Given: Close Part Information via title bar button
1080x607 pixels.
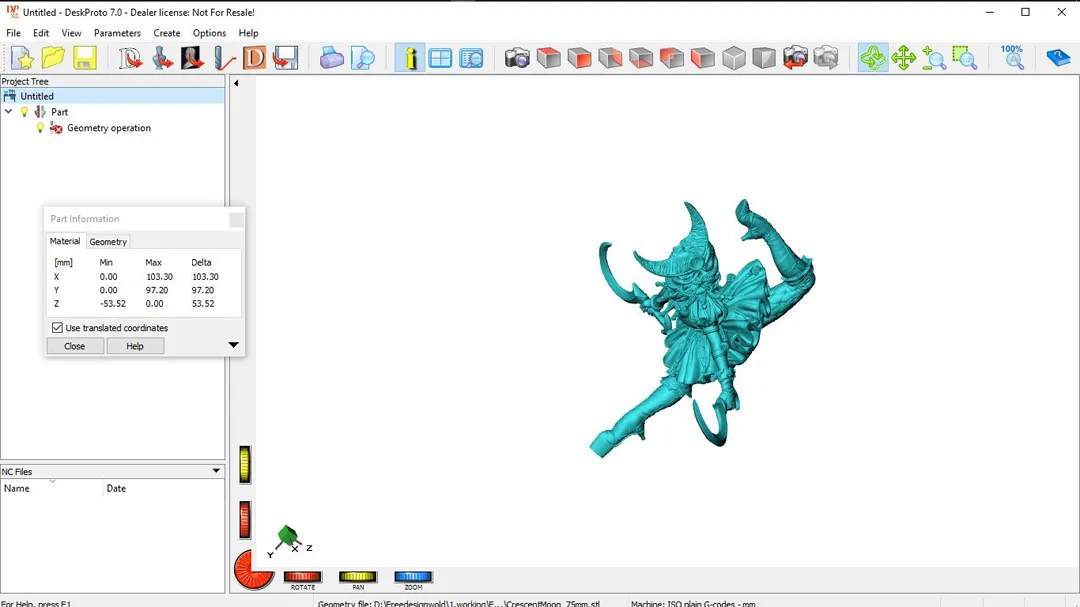Looking at the screenshot, I should point(236,219).
